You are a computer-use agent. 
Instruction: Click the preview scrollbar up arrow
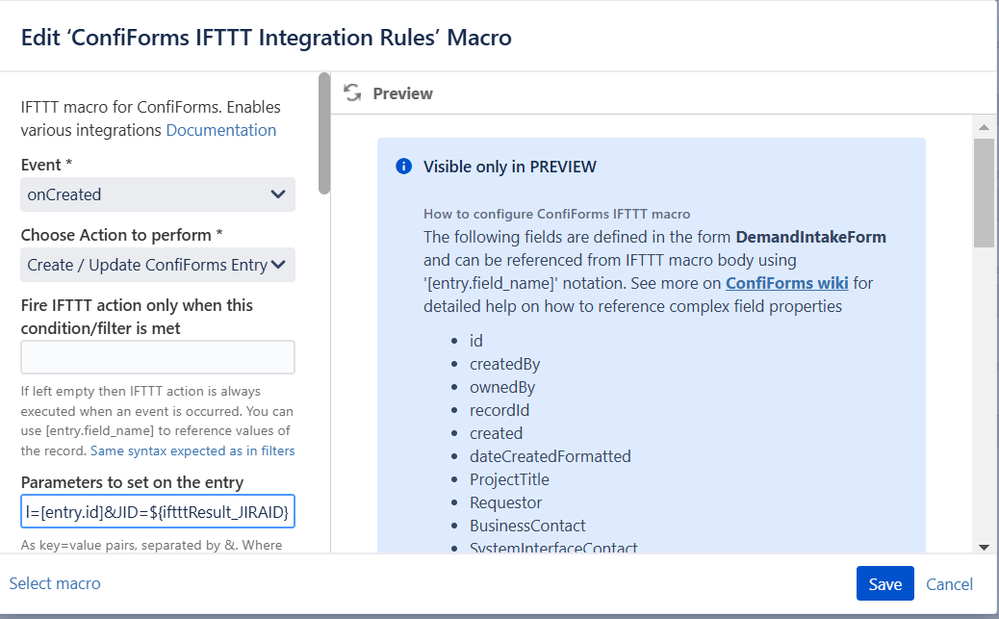pos(984,127)
